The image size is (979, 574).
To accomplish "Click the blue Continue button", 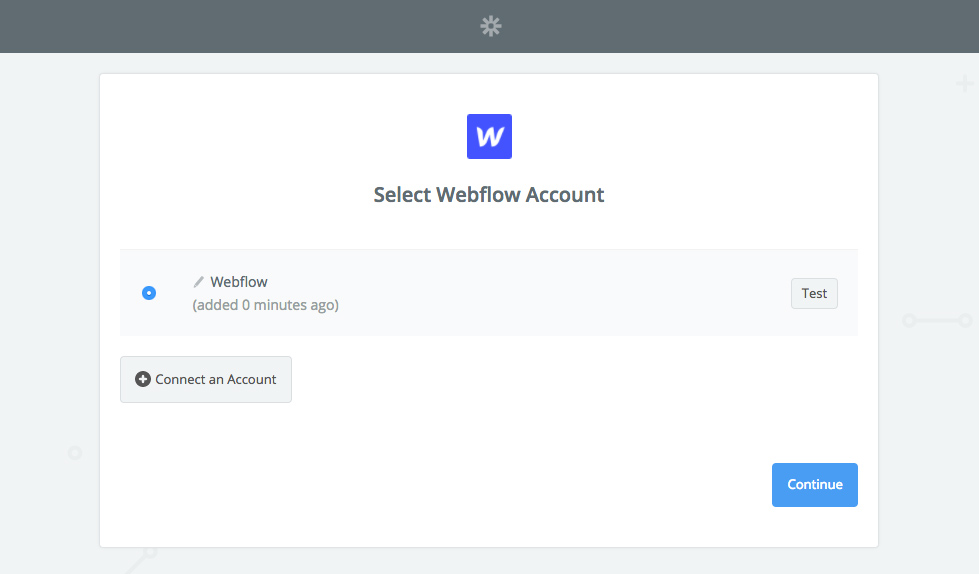I will 815,485.
